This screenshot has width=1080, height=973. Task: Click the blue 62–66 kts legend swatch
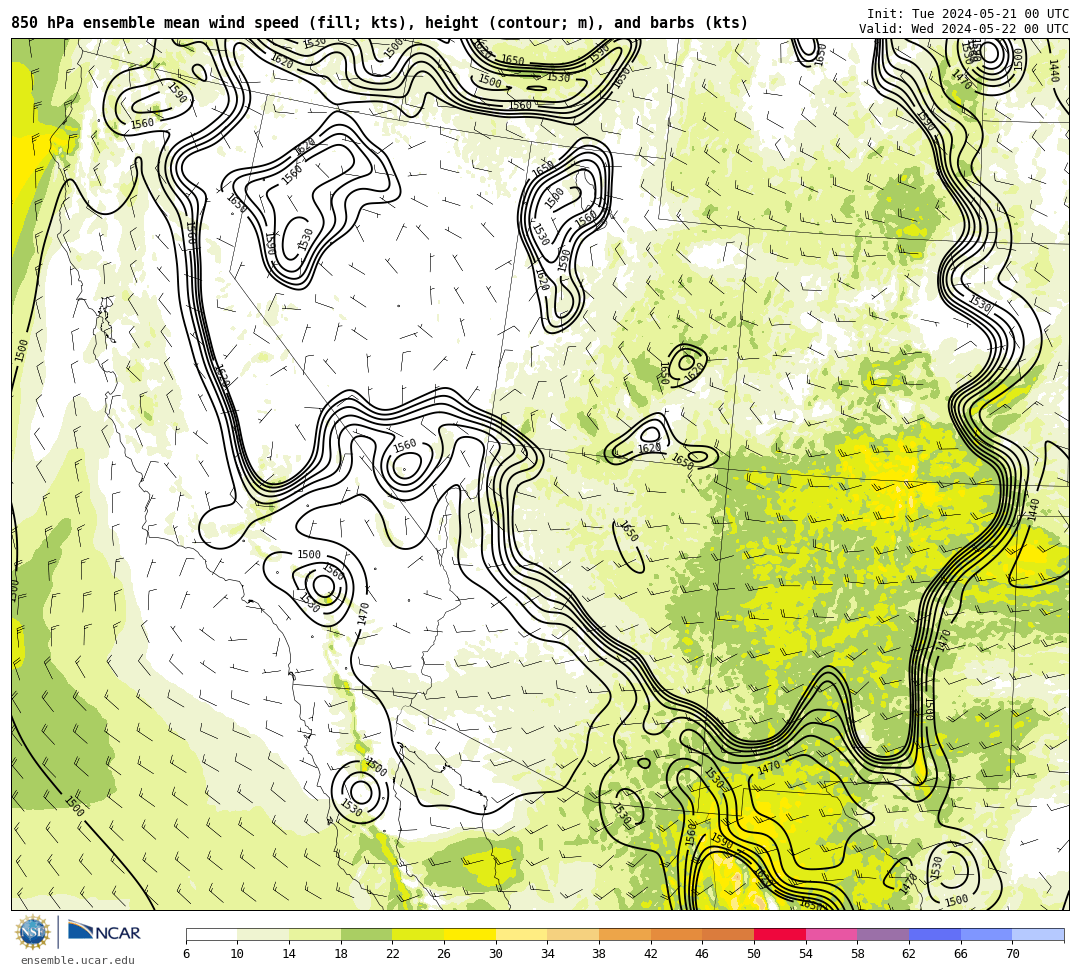[935, 934]
